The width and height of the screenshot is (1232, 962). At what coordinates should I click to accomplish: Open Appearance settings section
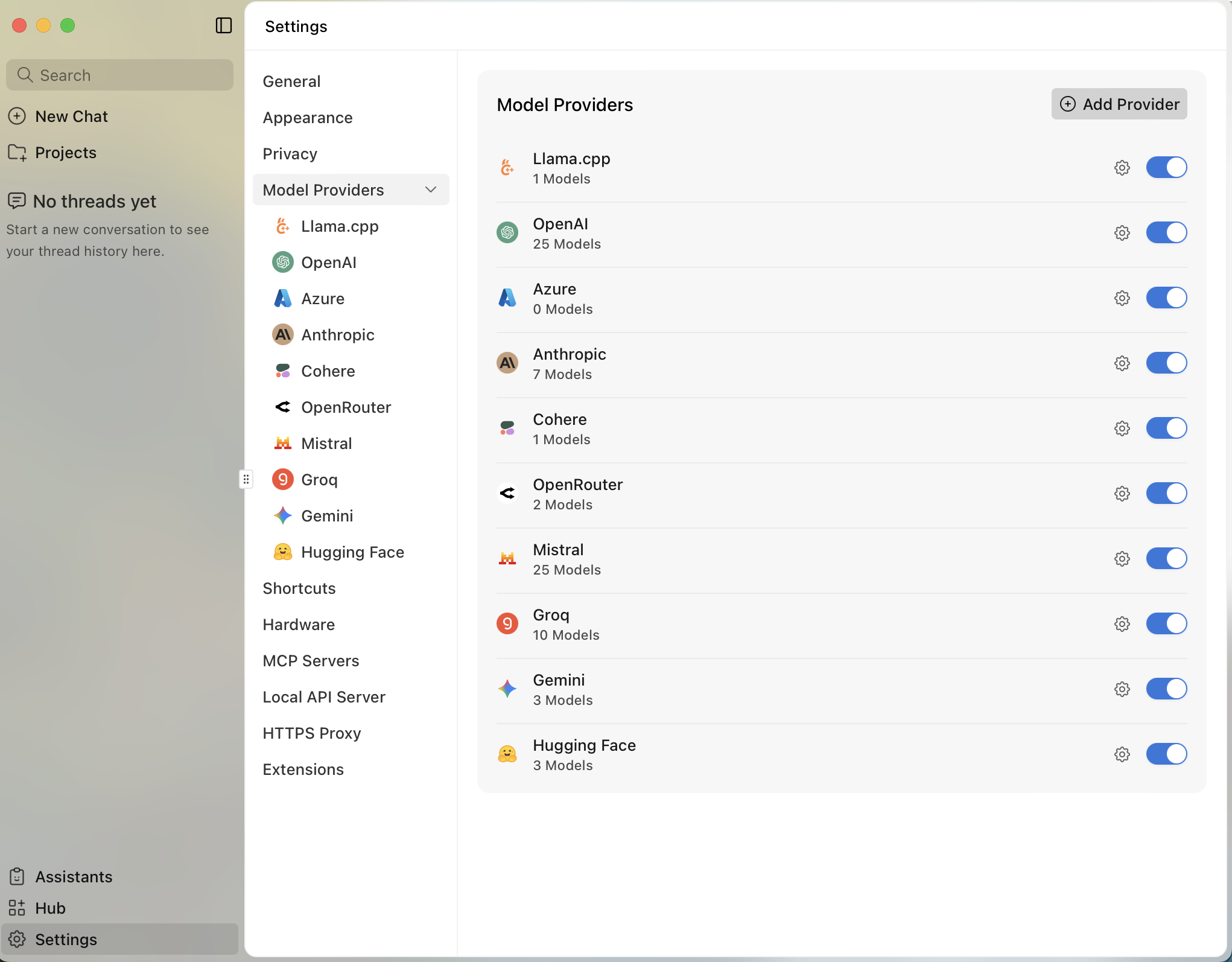click(x=351, y=118)
